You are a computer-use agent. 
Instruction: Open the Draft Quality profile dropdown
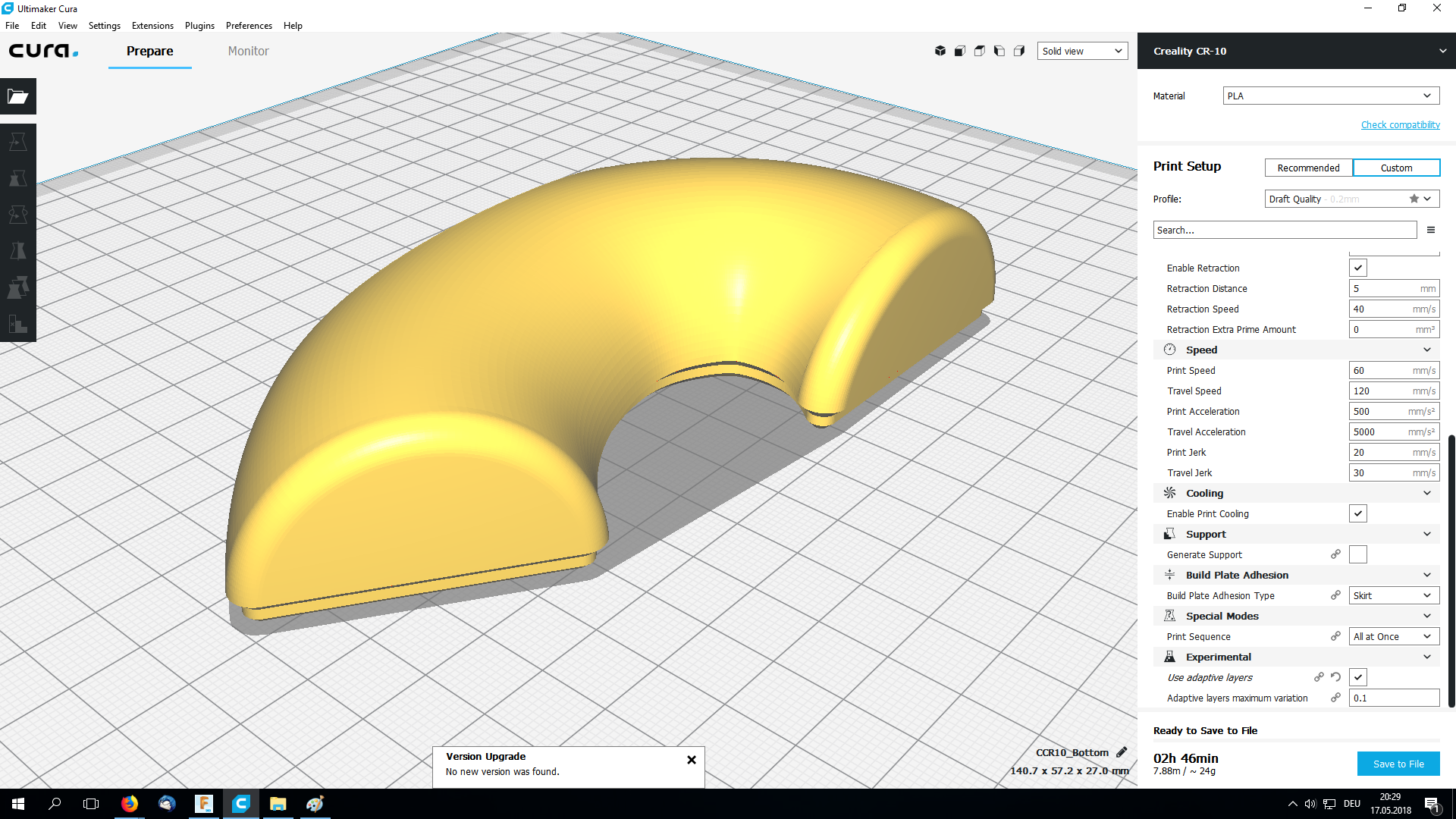click(x=1352, y=199)
